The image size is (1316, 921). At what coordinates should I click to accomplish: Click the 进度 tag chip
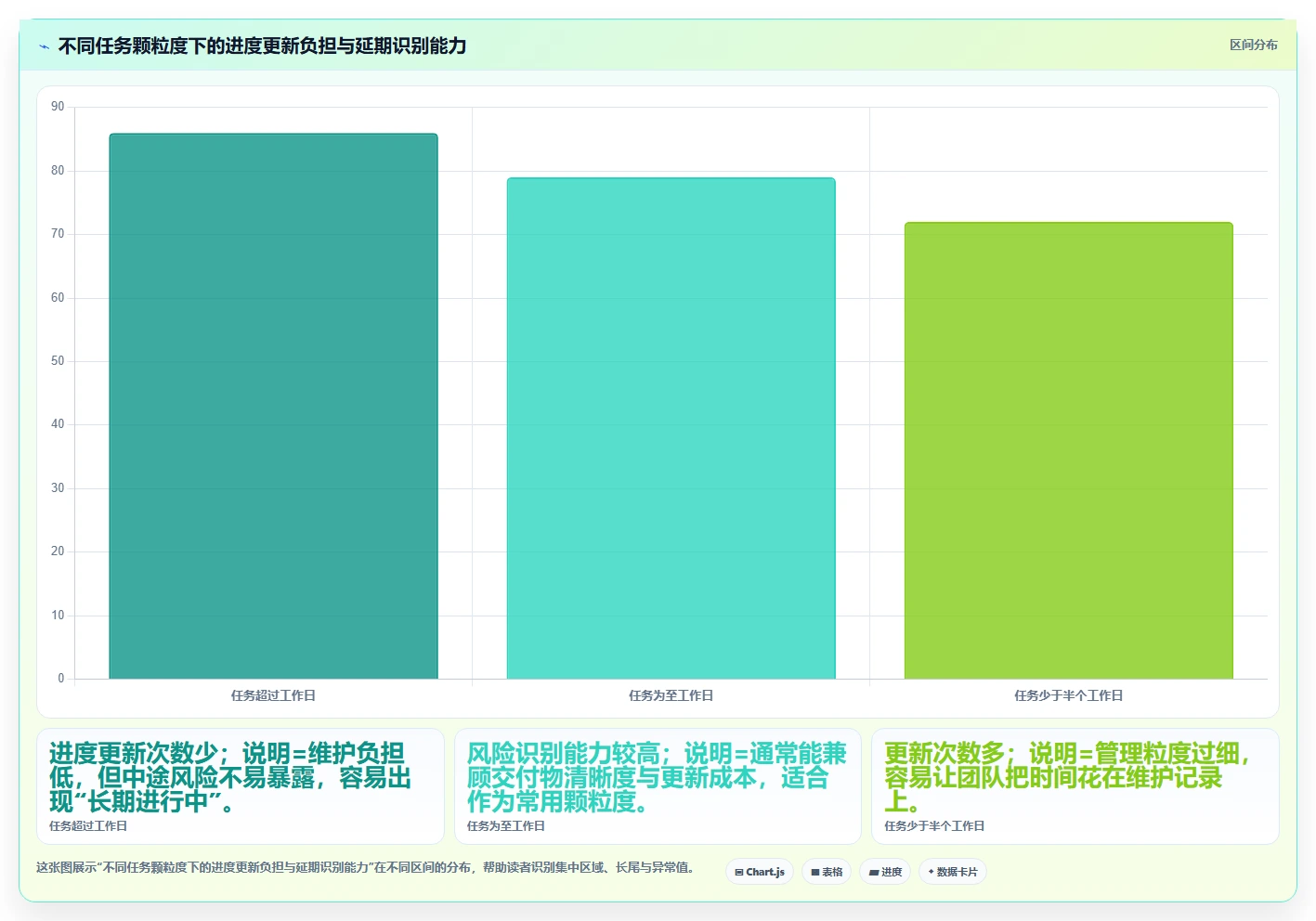click(x=885, y=872)
